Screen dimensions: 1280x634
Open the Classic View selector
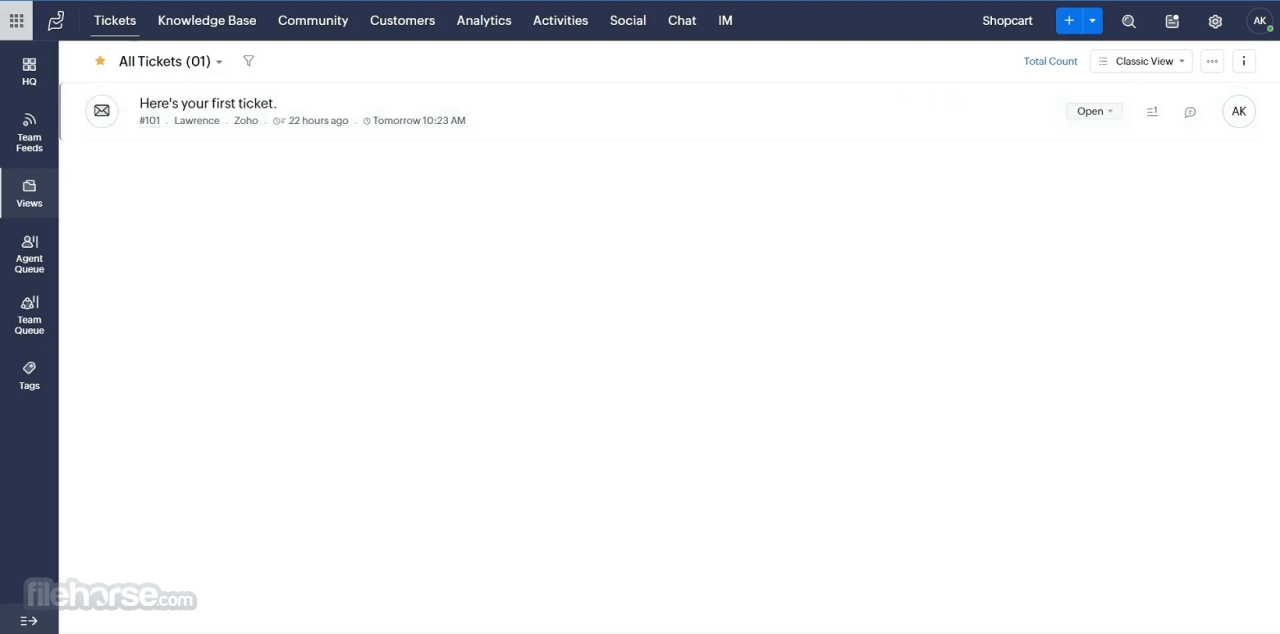tap(1141, 61)
